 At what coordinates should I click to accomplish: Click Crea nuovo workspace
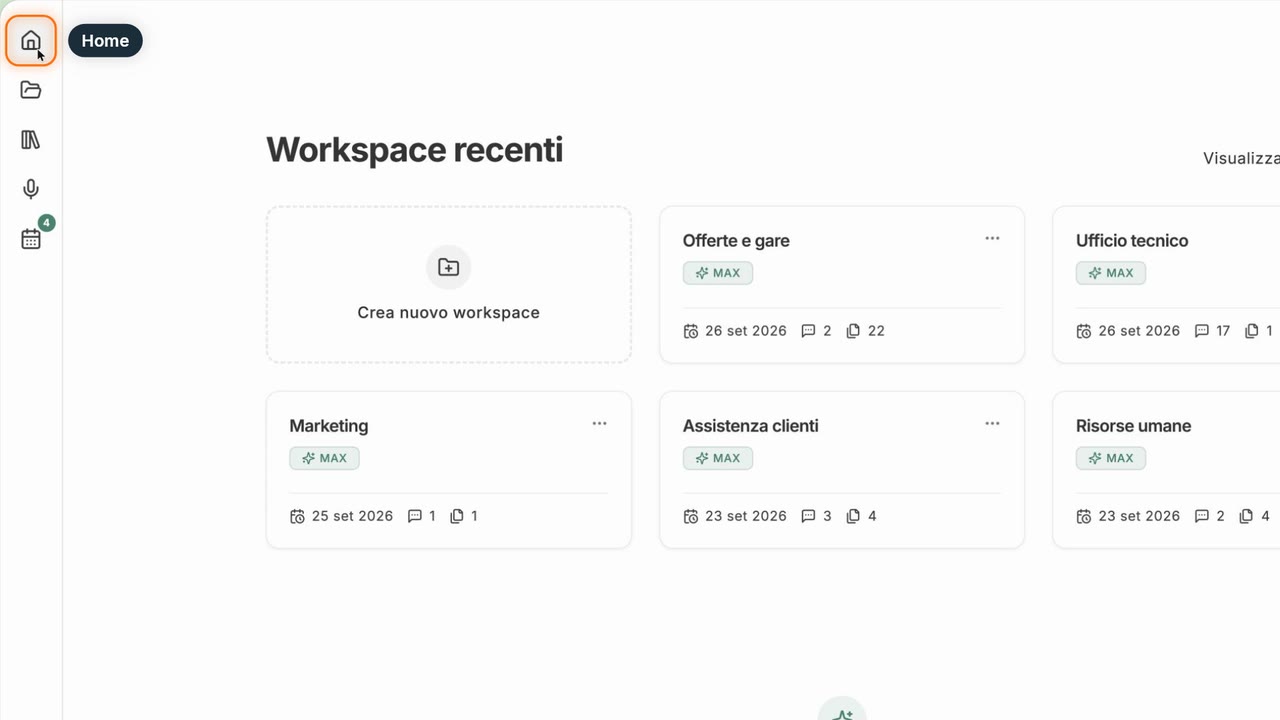click(449, 285)
